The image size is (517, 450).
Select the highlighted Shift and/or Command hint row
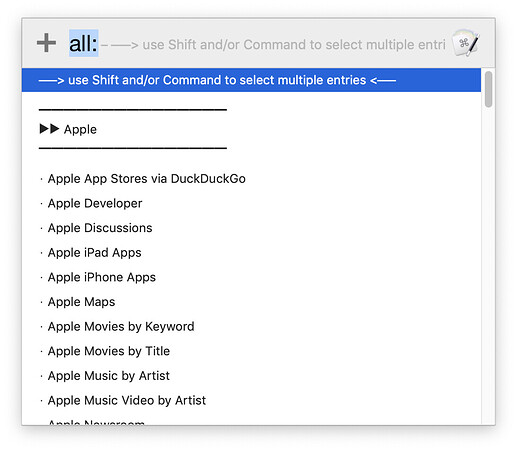coord(251,80)
